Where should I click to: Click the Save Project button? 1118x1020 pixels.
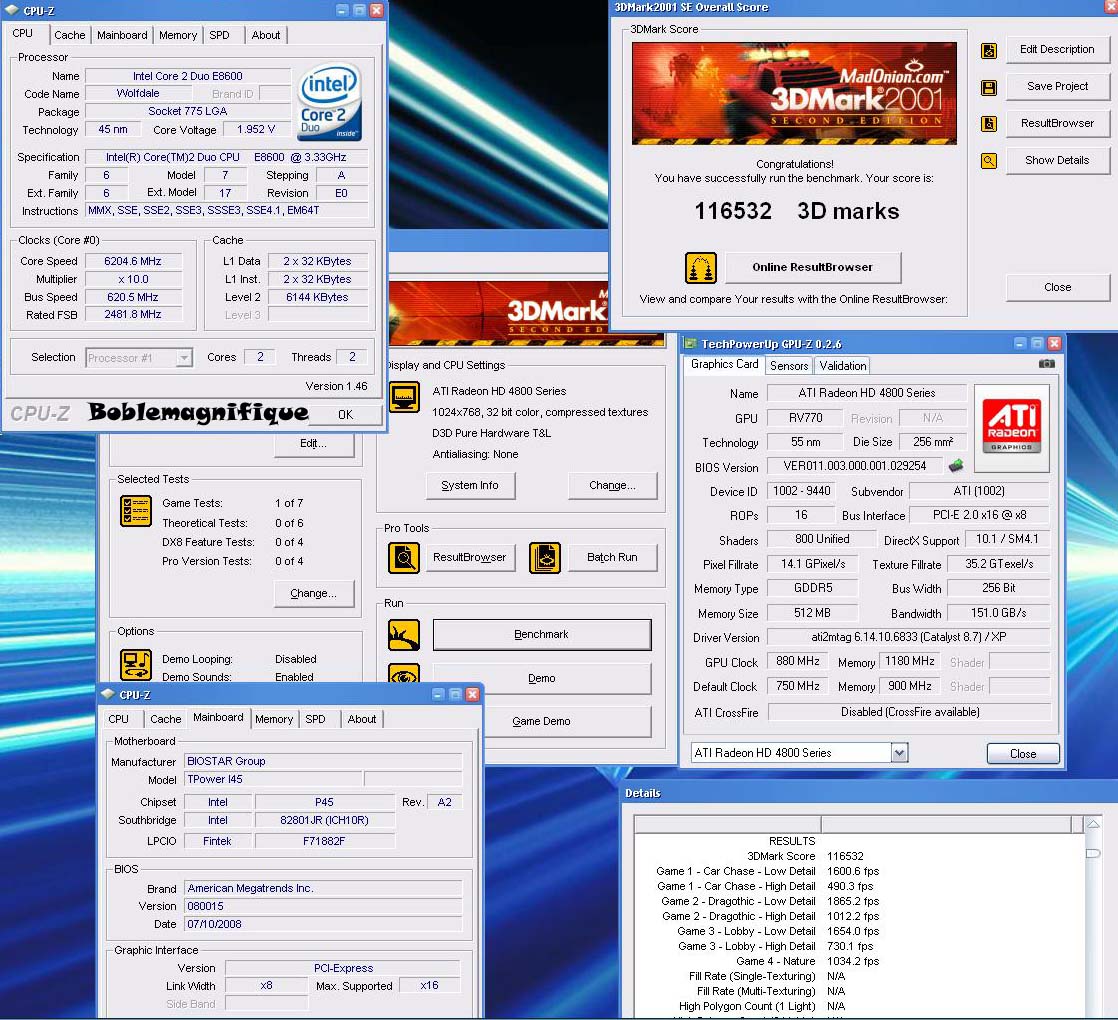pyautogui.click(x=1057, y=86)
